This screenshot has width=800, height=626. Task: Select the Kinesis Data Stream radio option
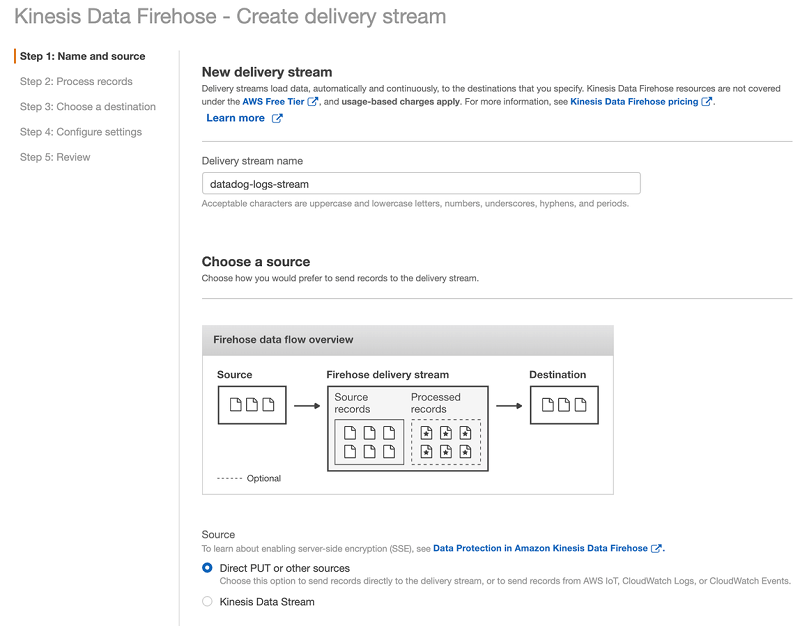(207, 602)
